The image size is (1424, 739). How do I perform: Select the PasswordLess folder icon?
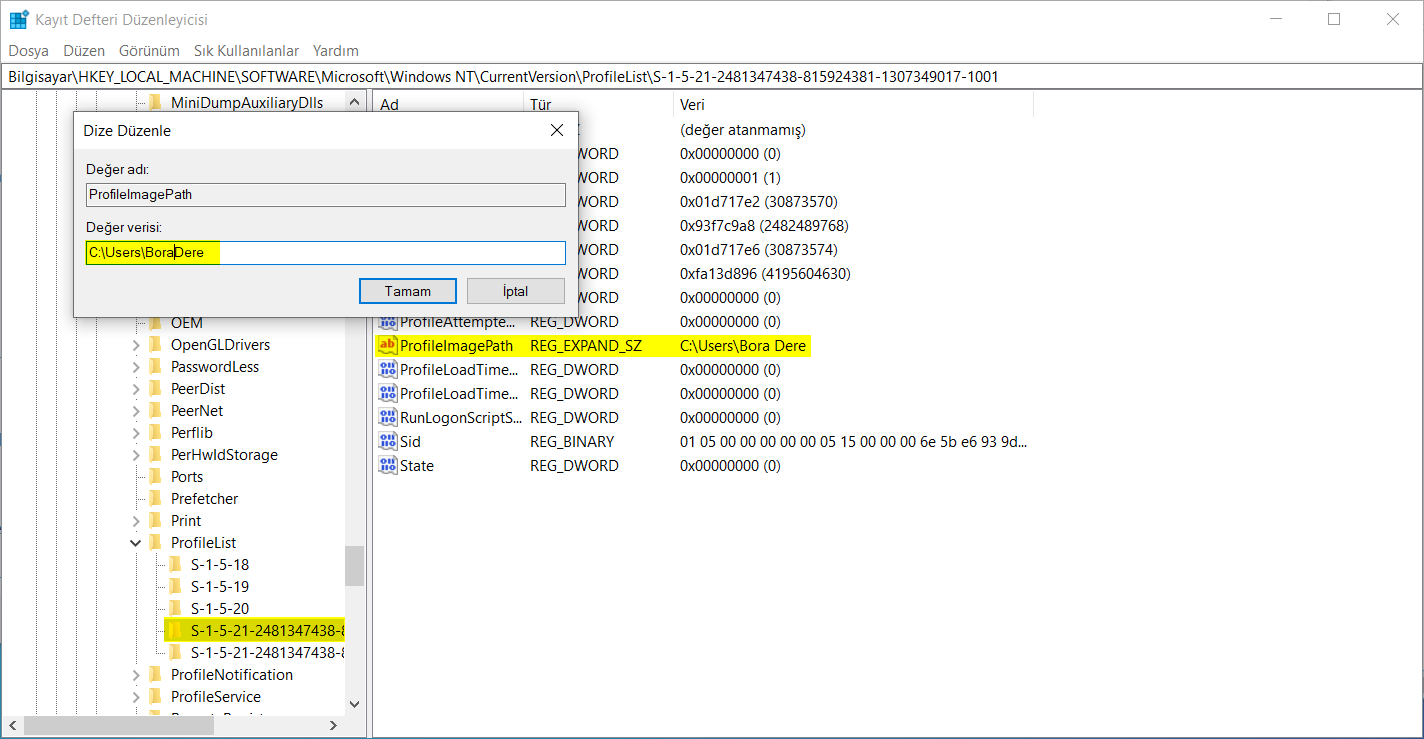pos(155,367)
